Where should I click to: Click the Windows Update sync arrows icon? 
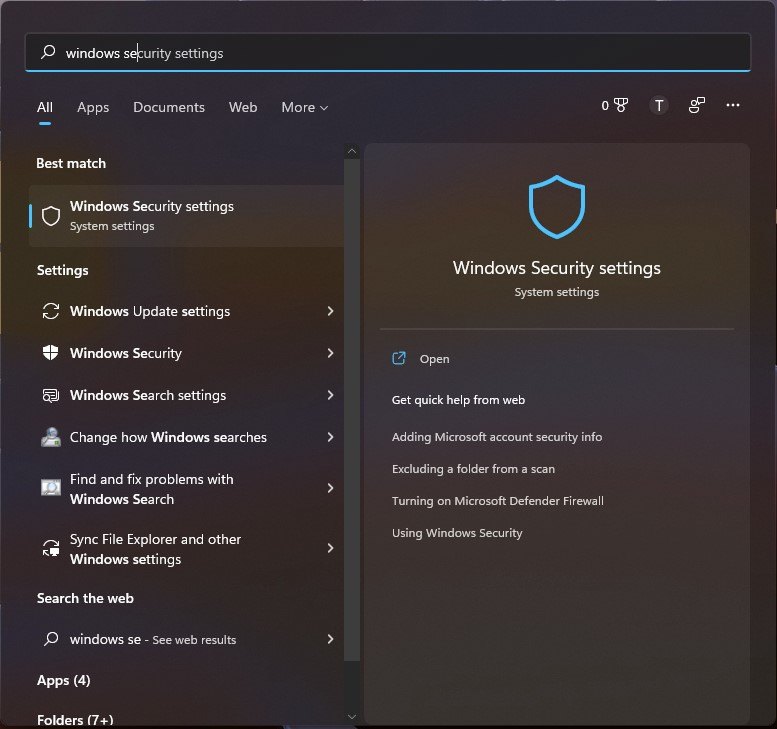51,311
